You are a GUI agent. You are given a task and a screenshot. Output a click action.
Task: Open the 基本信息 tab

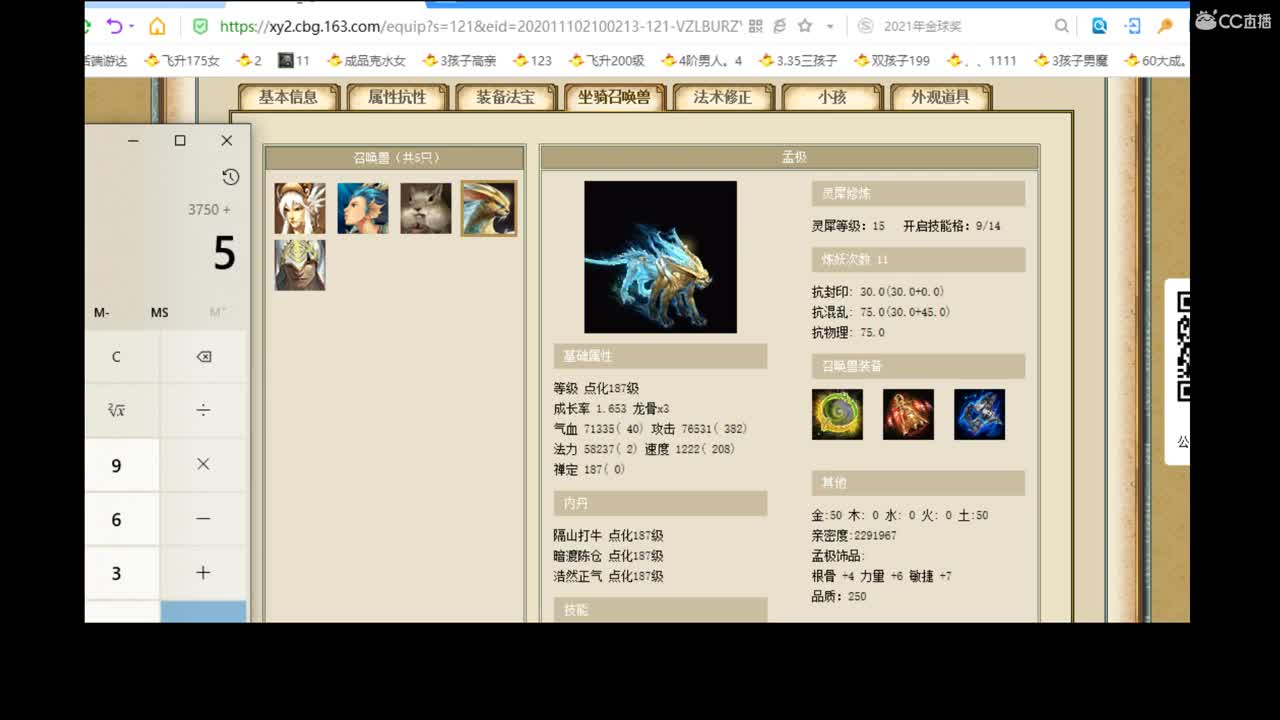[288, 97]
